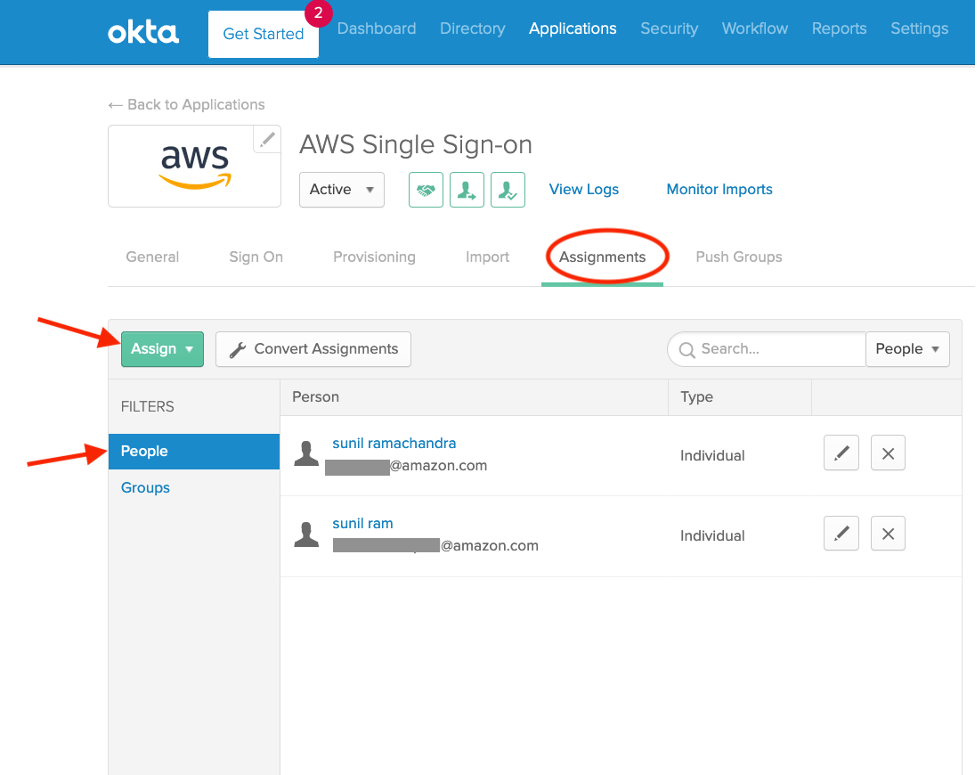The height and width of the screenshot is (775, 977).
Task: Open the Assign dropdown
Action: (x=161, y=349)
